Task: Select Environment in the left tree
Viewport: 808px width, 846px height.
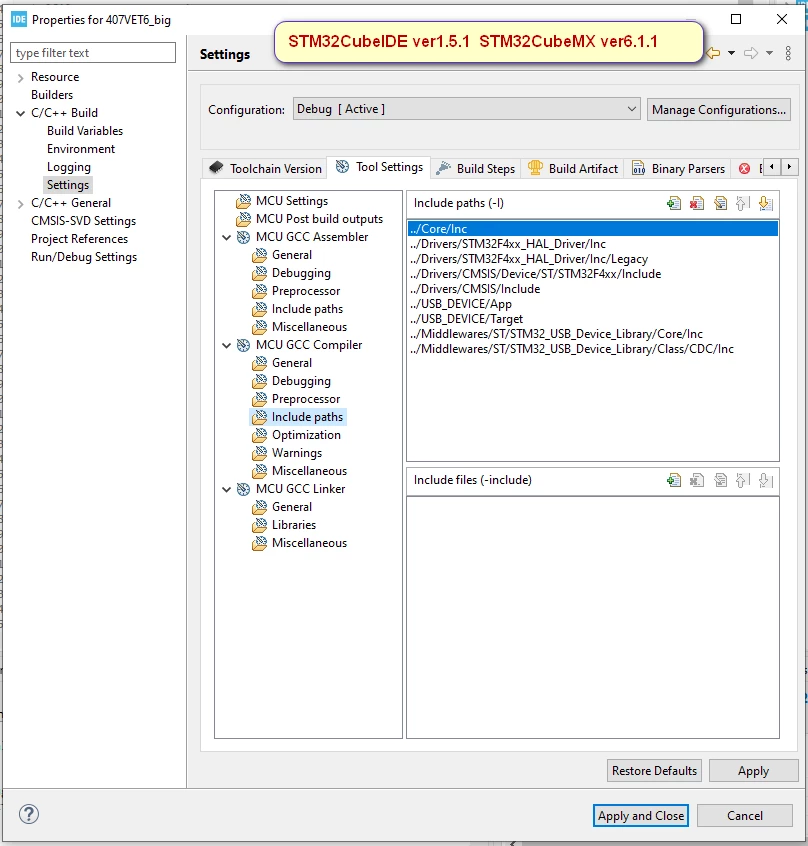Action: [81, 149]
